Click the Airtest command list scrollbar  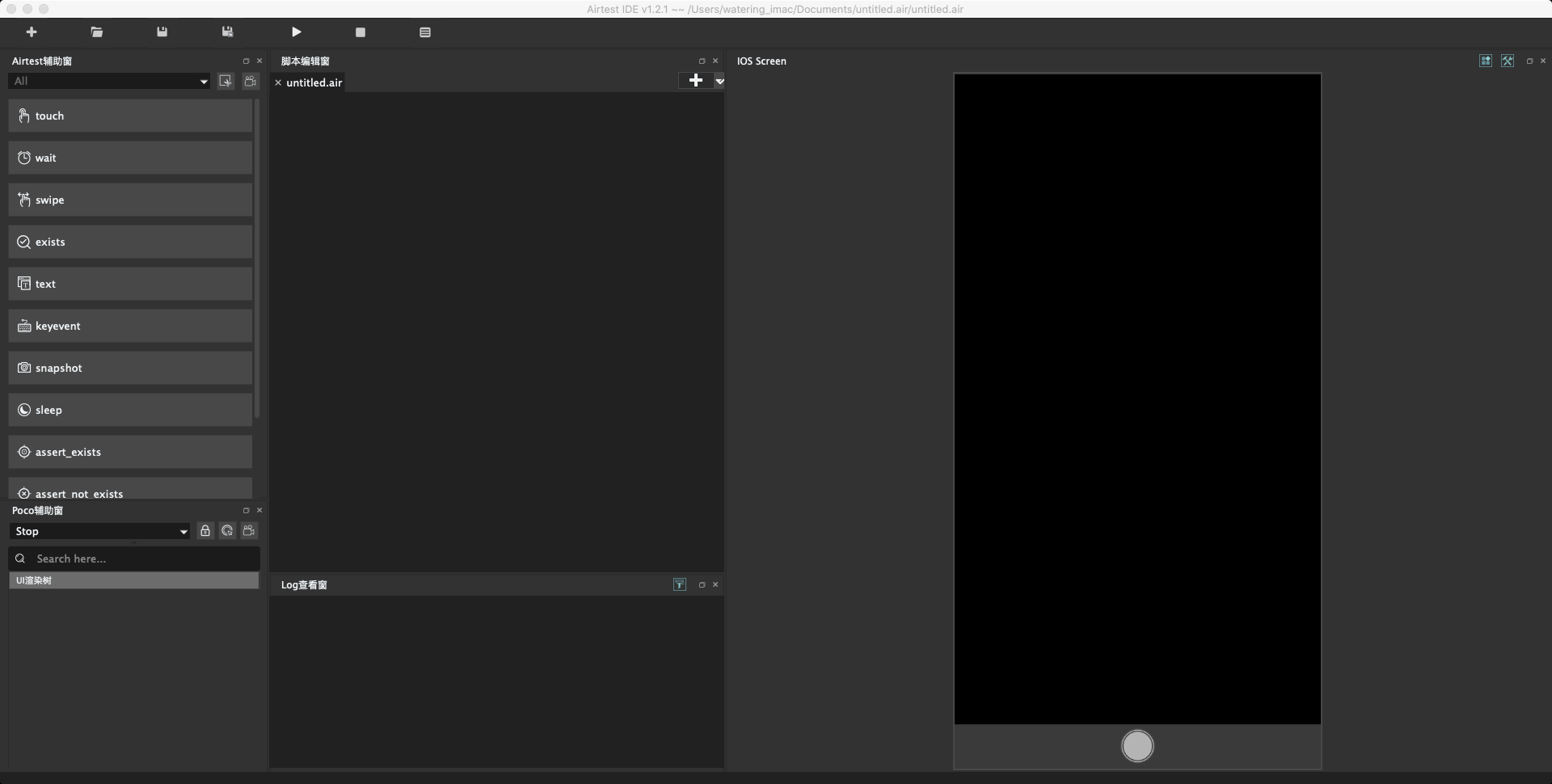[257, 259]
